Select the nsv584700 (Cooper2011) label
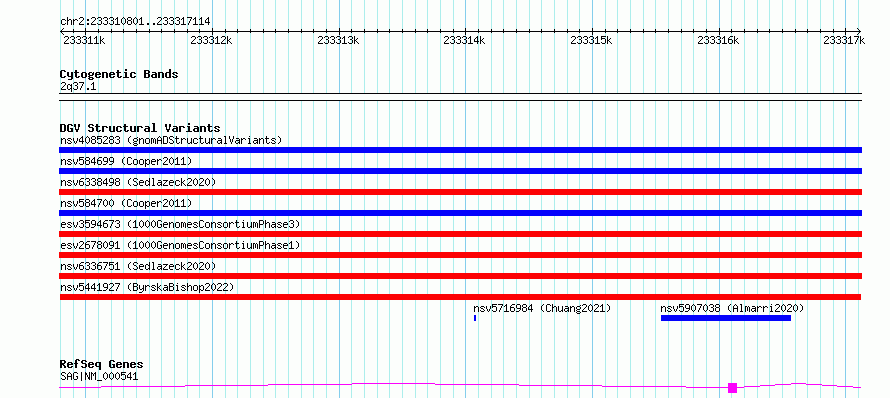Viewport: 890px width, 398px height. click(x=126, y=203)
